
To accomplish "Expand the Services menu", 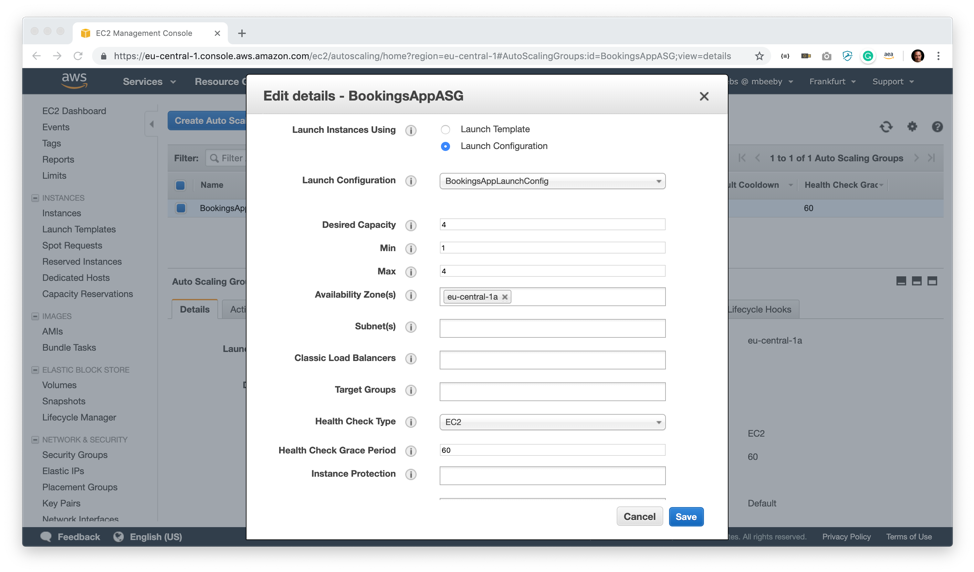I will [149, 81].
